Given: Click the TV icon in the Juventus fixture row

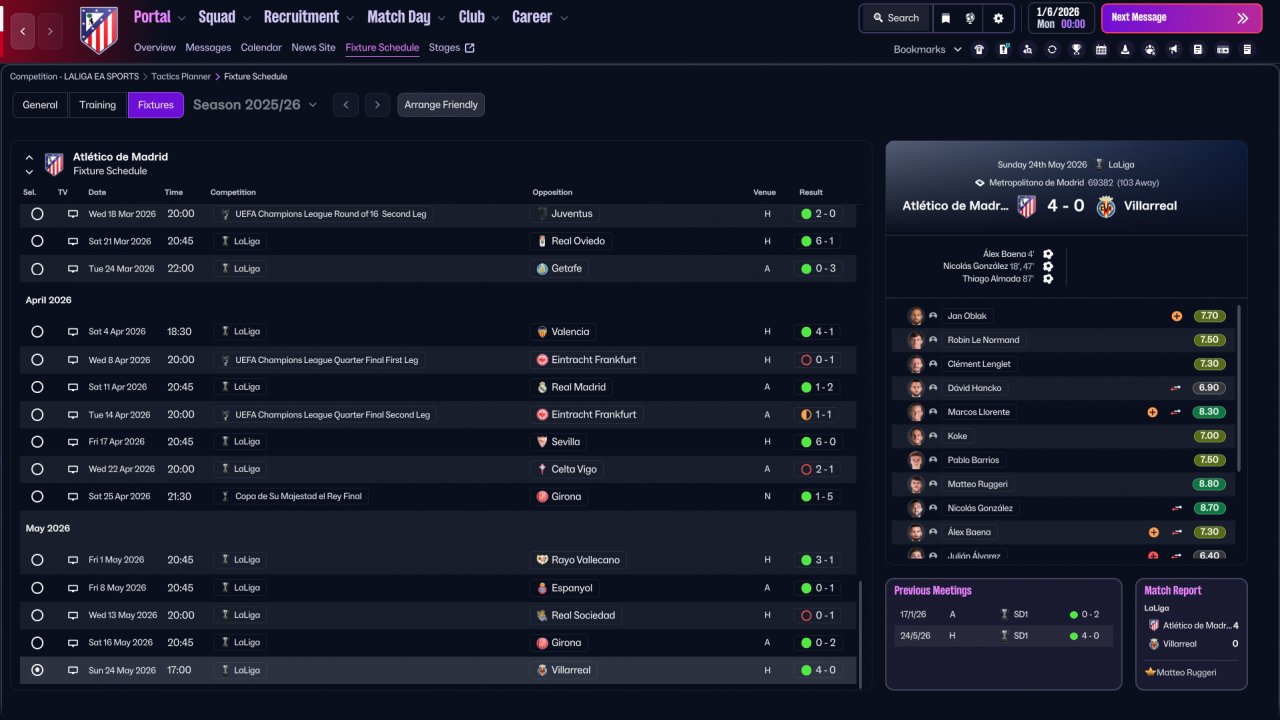Looking at the screenshot, I should [73, 214].
